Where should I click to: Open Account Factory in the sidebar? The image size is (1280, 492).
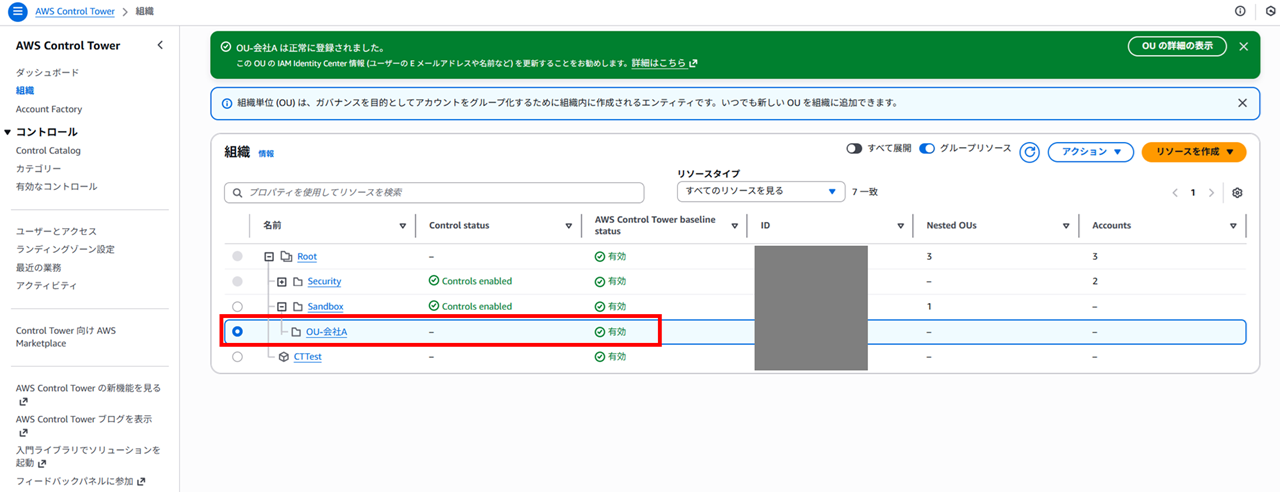(49, 109)
